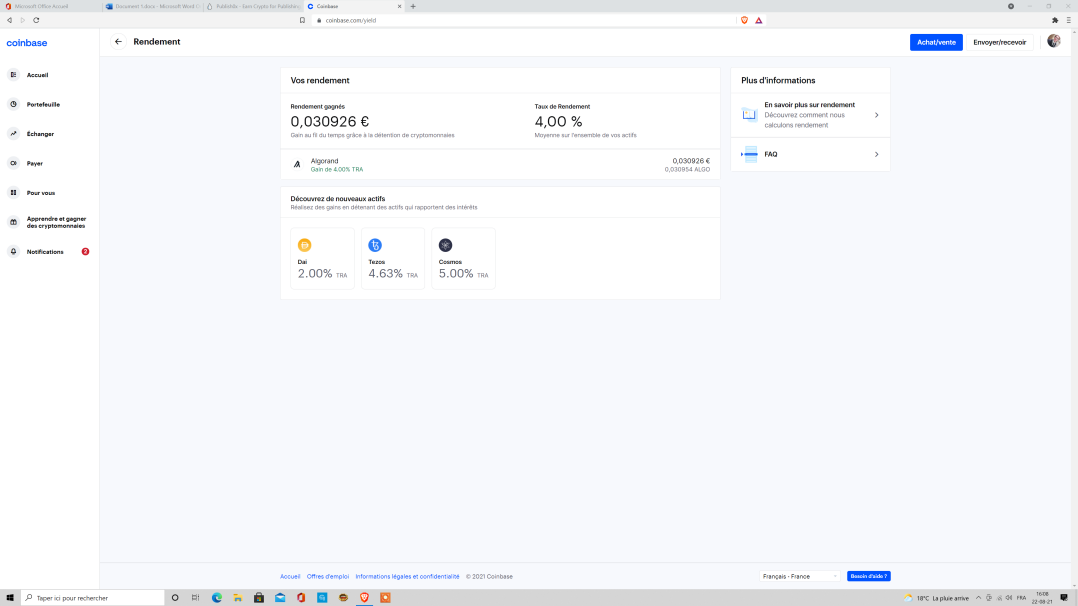Screen dimensions: 1078x606
Task: Click the Achat/vente button
Action: coord(935,42)
